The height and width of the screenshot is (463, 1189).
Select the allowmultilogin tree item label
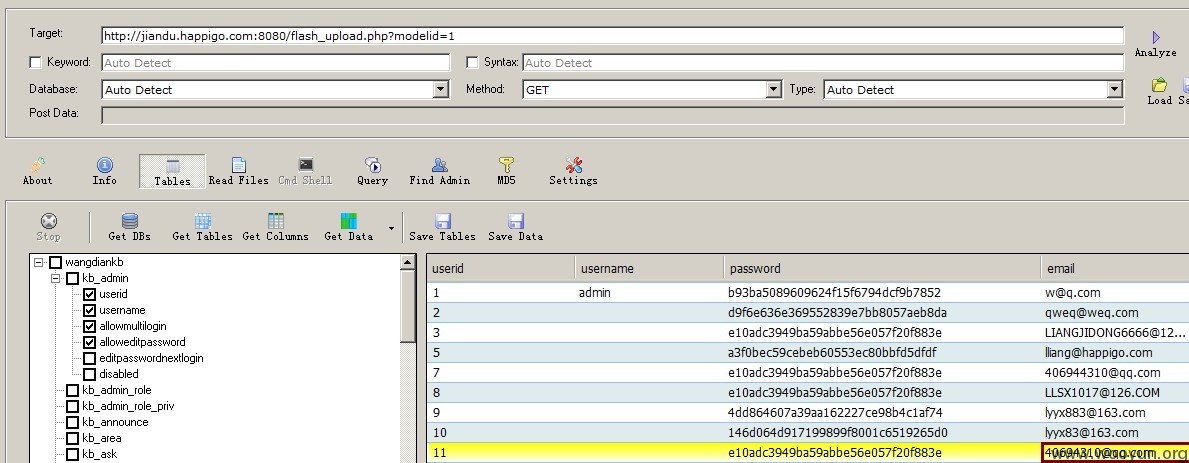133,326
